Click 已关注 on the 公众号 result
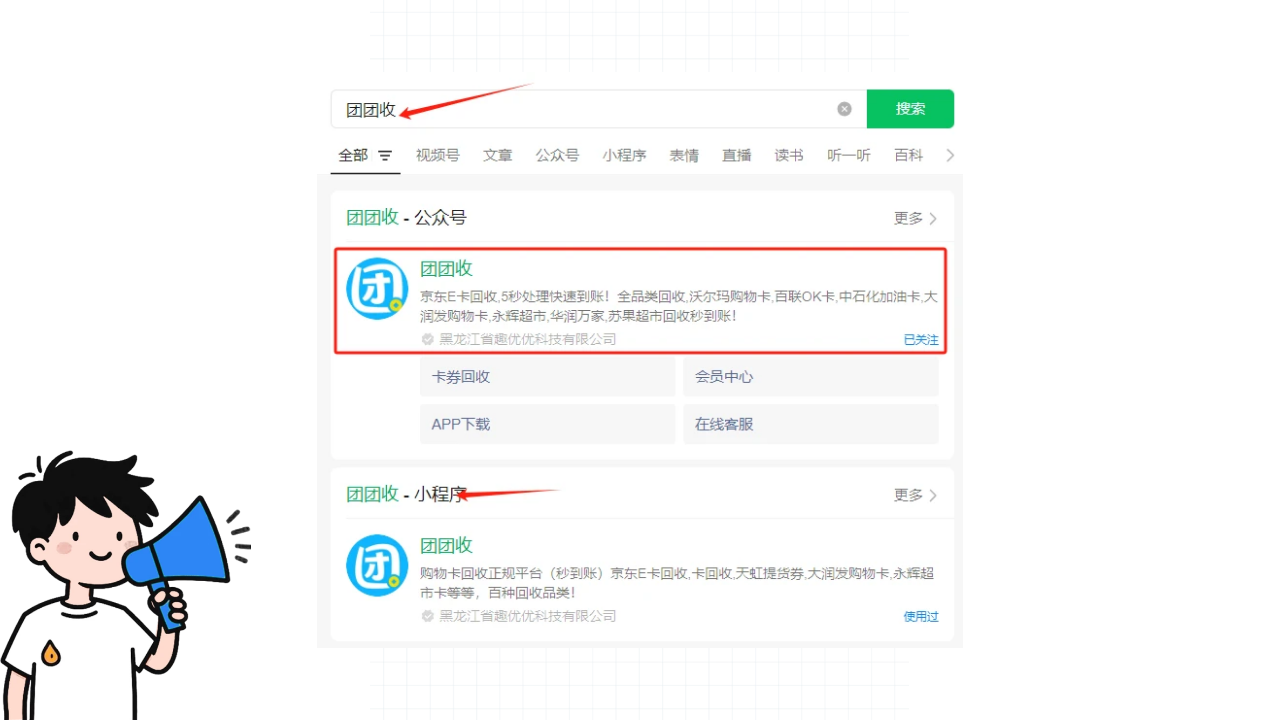This screenshot has height=720, width=1280. tap(921, 340)
